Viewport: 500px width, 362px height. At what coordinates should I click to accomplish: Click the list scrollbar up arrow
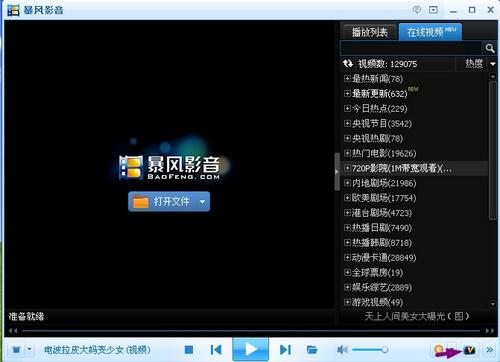pos(493,76)
